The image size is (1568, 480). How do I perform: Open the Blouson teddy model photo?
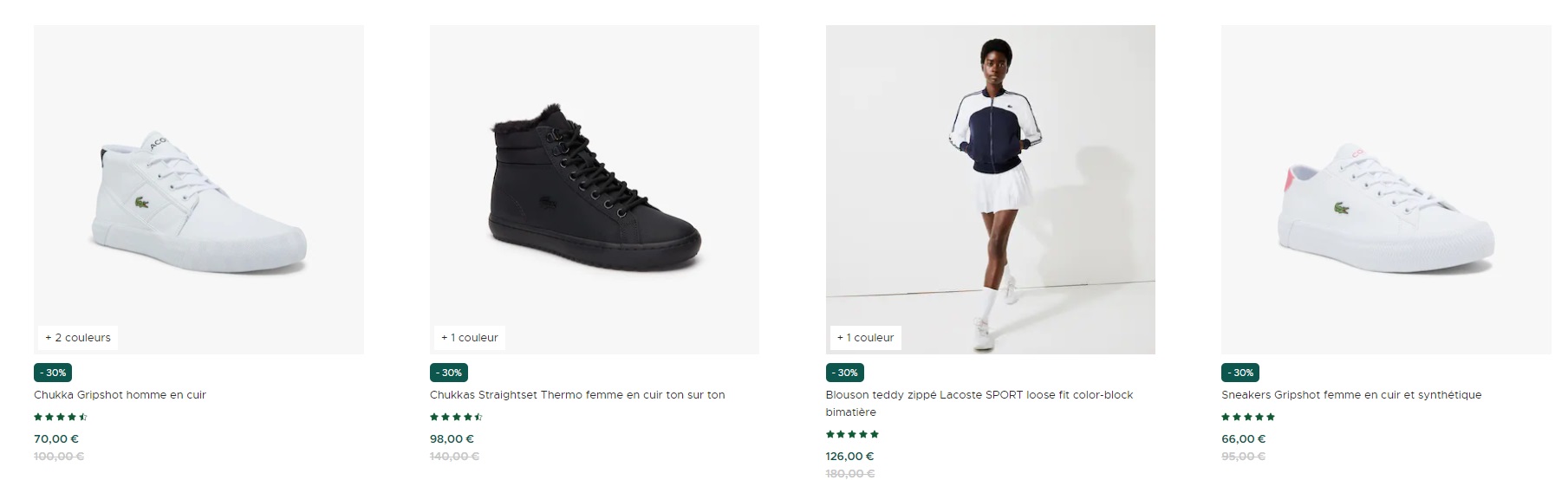click(990, 190)
